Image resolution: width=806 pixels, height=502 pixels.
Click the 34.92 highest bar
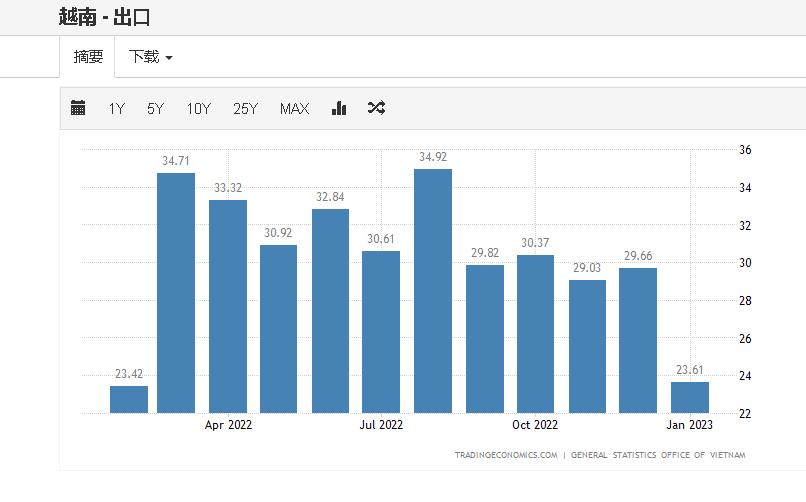click(433, 290)
